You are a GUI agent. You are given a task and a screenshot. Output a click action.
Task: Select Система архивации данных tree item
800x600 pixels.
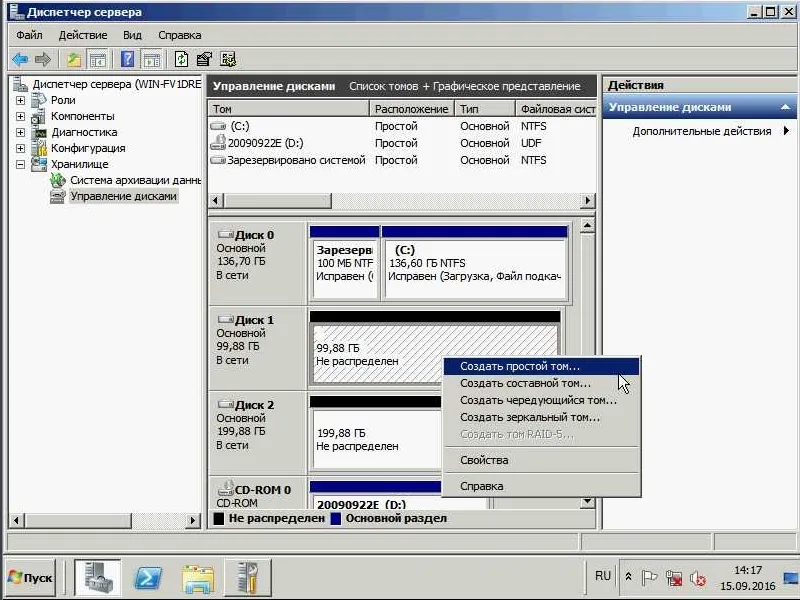135,180
